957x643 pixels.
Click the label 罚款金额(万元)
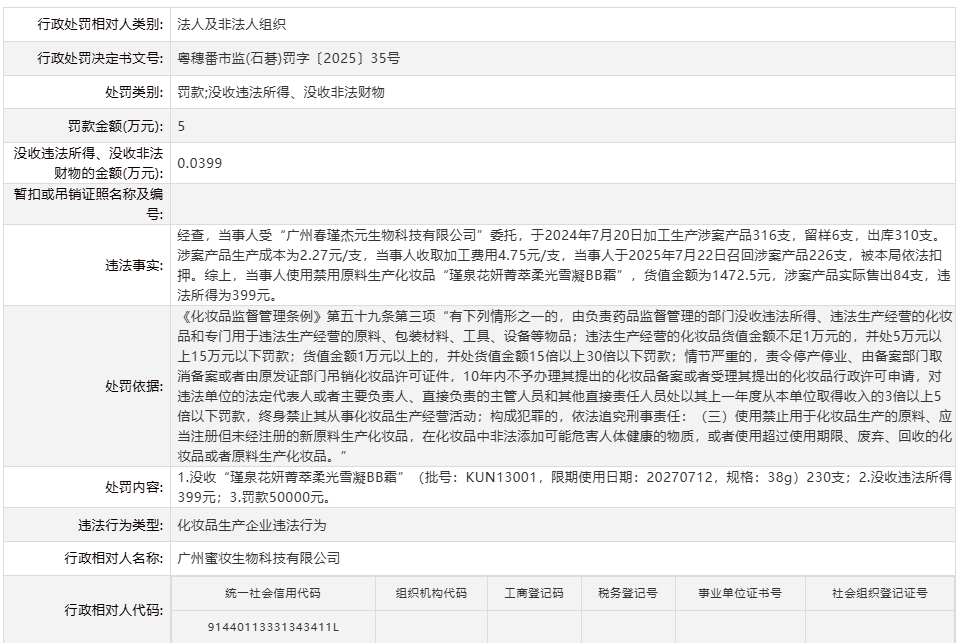pos(115,126)
